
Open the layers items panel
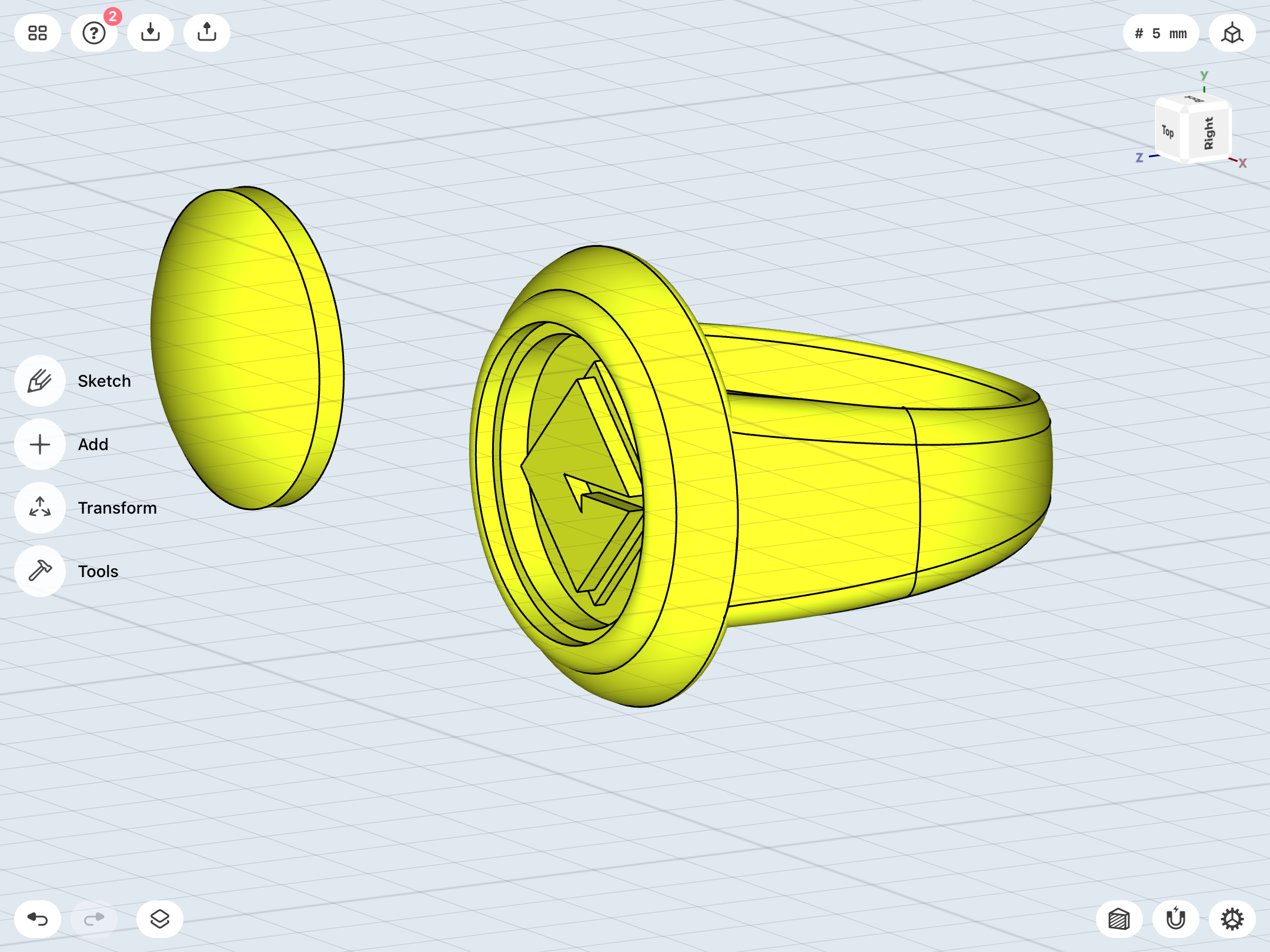pos(160,919)
